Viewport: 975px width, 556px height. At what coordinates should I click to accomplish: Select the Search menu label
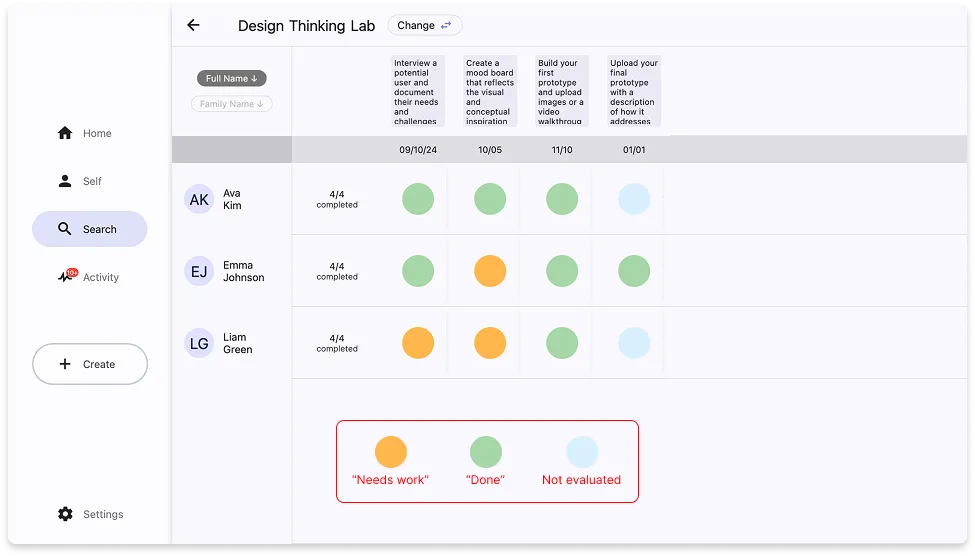(99, 229)
